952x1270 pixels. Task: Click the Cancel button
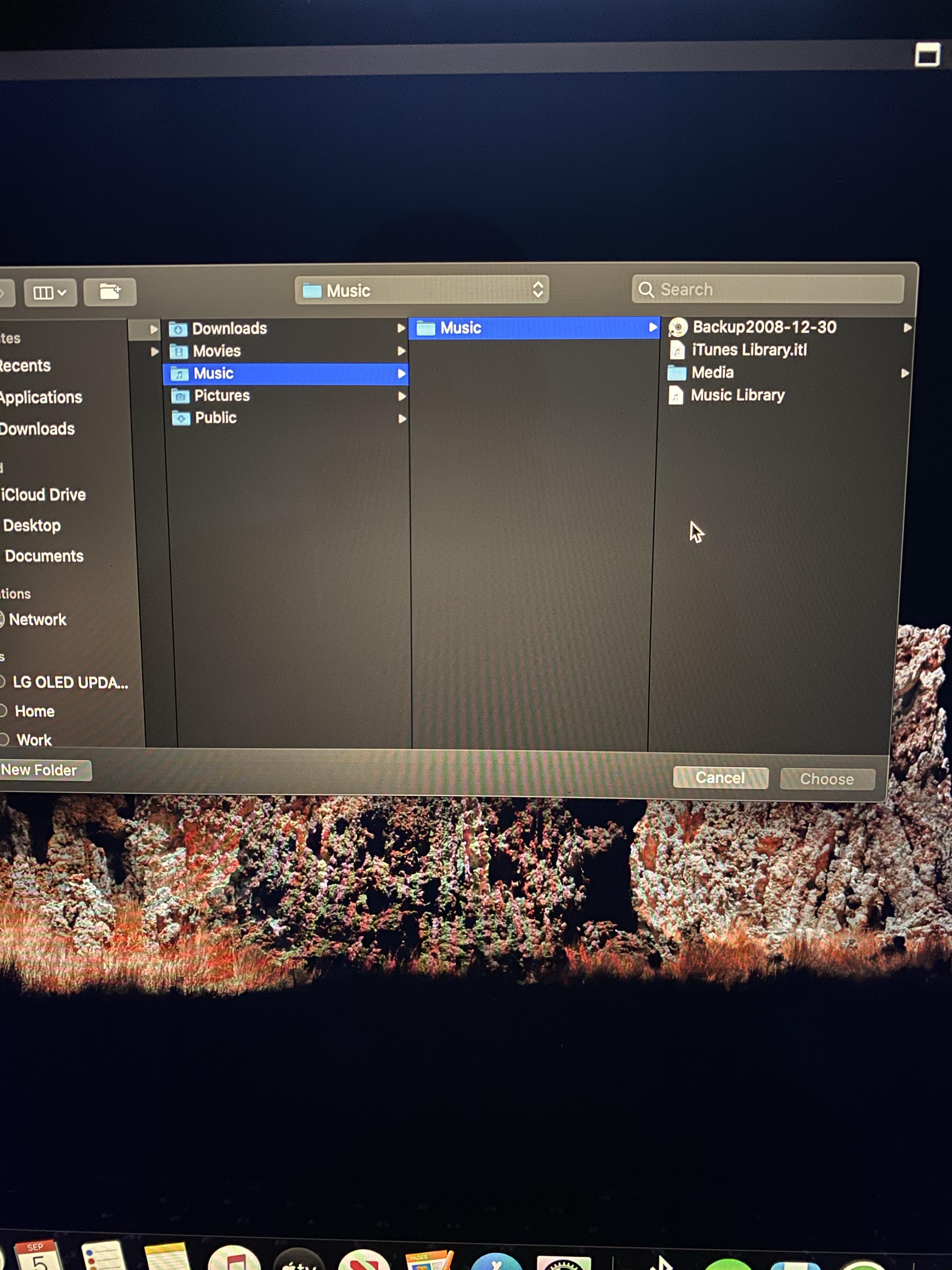click(x=720, y=778)
